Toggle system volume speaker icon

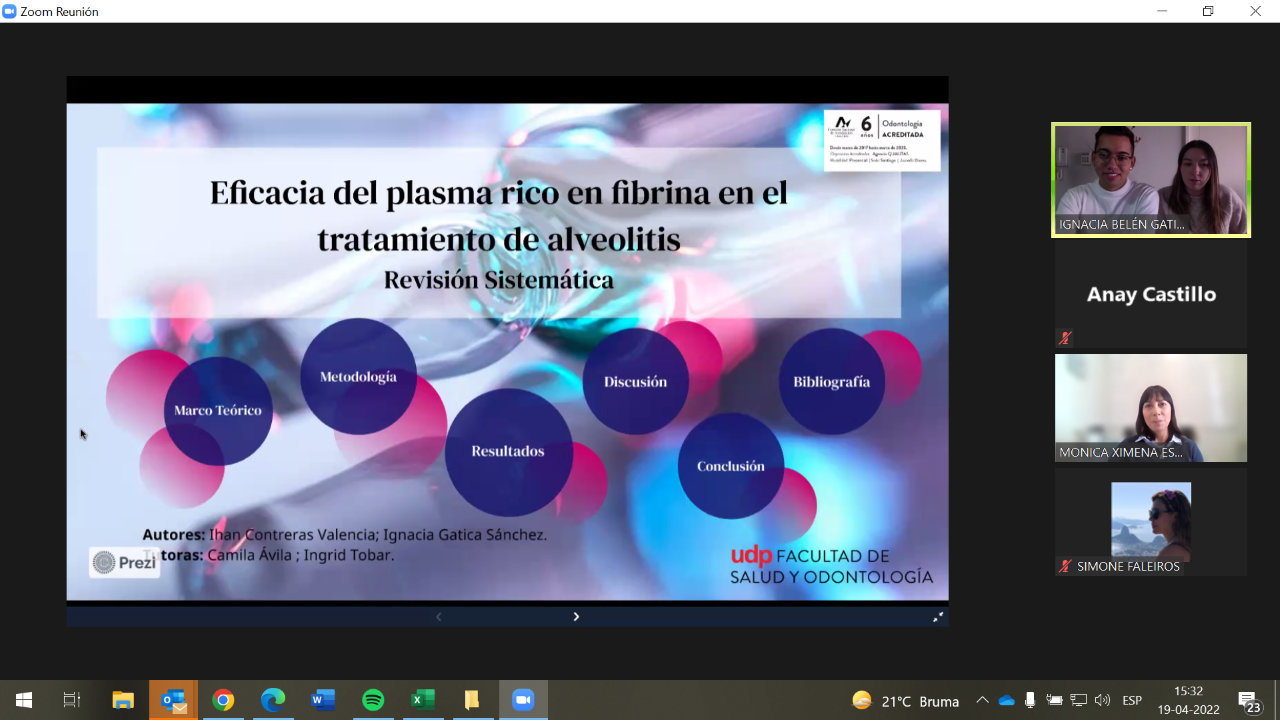tap(1102, 700)
